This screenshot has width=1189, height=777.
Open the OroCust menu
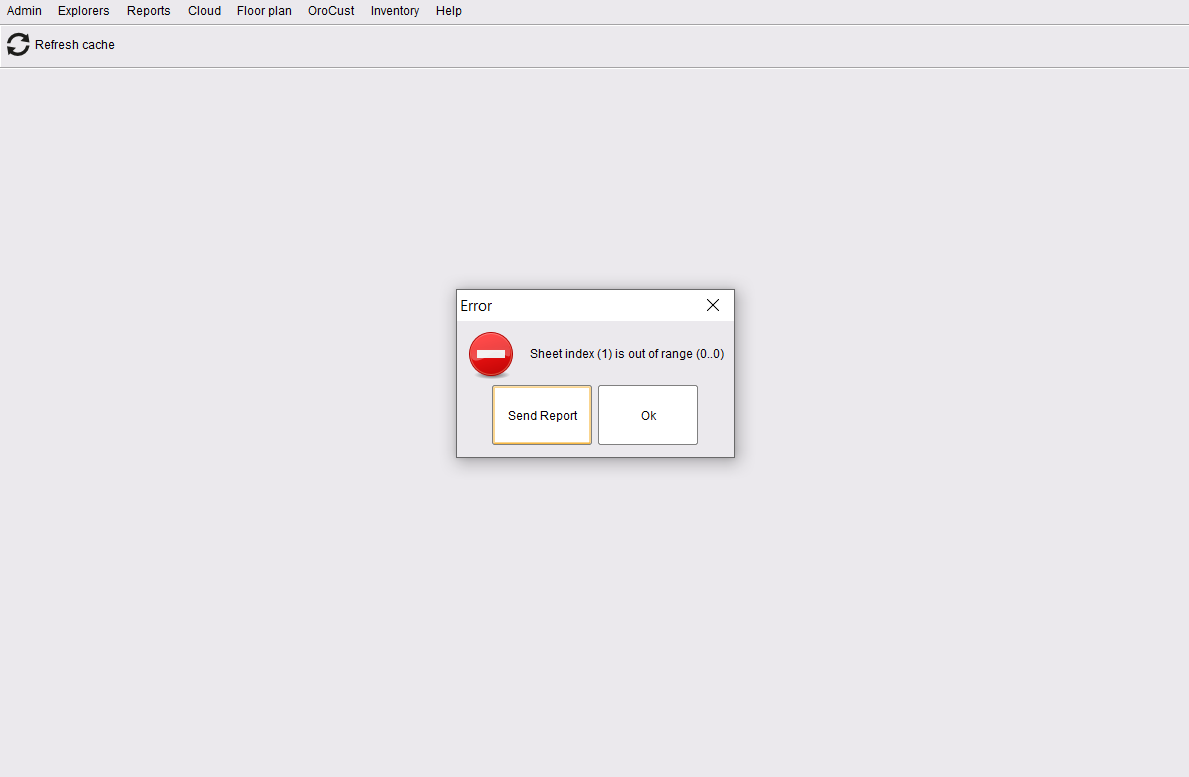click(331, 11)
